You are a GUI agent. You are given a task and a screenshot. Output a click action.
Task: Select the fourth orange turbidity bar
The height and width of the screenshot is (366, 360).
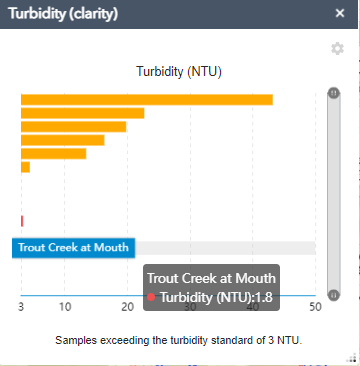pyautogui.click(x=63, y=140)
